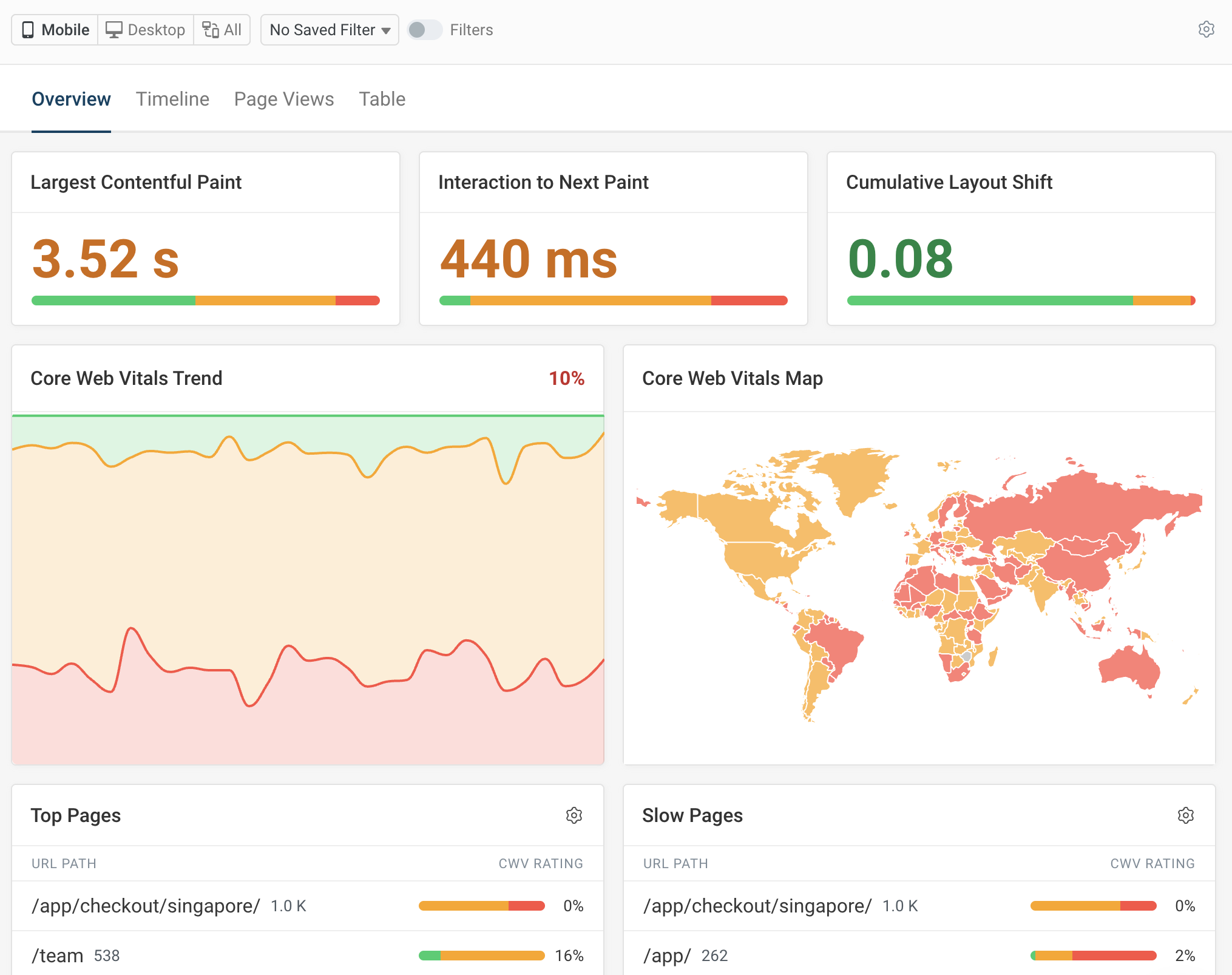Select the Desktop device icon
The width and height of the screenshot is (1232, 975).
[115, 29]
